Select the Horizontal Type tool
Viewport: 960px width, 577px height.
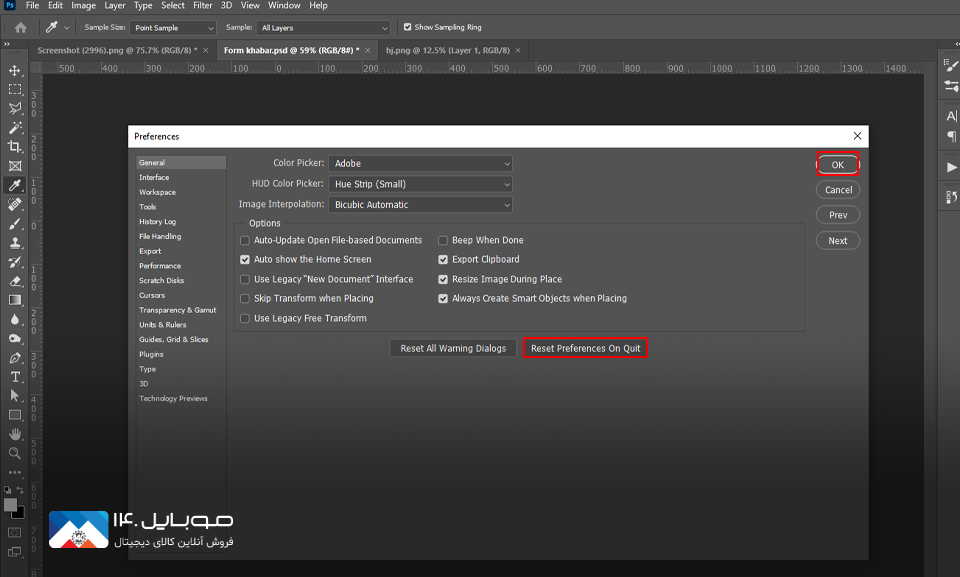tap(15, 377)
